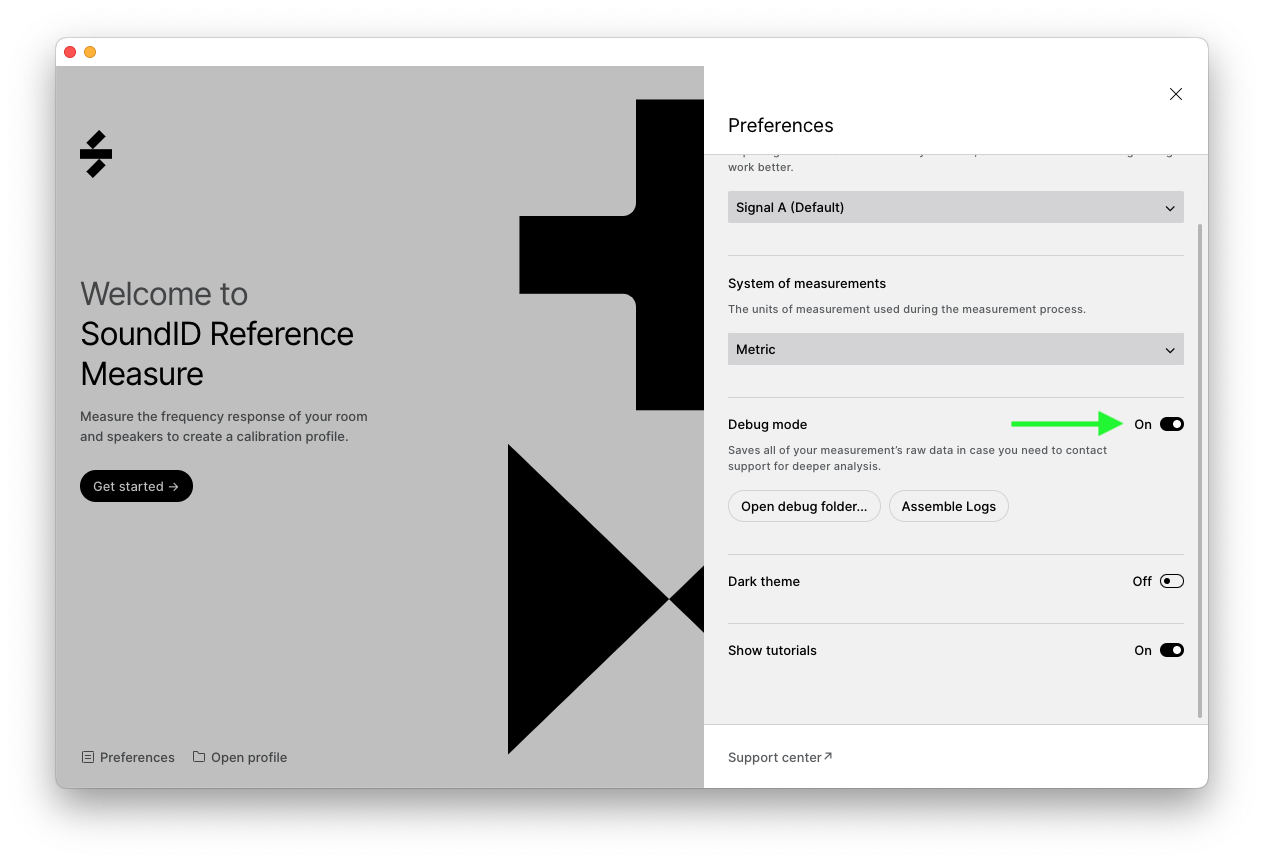Viewport: 1264px width, 862px height.
Task: Click the SoundID Reference logo icon
Action: 96,154
